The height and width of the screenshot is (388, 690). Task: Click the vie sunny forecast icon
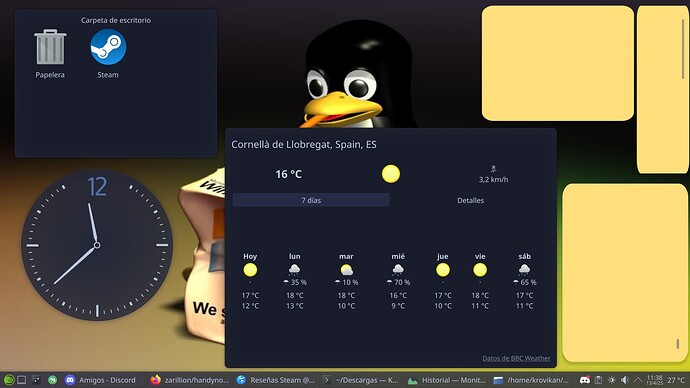point(480,270)
